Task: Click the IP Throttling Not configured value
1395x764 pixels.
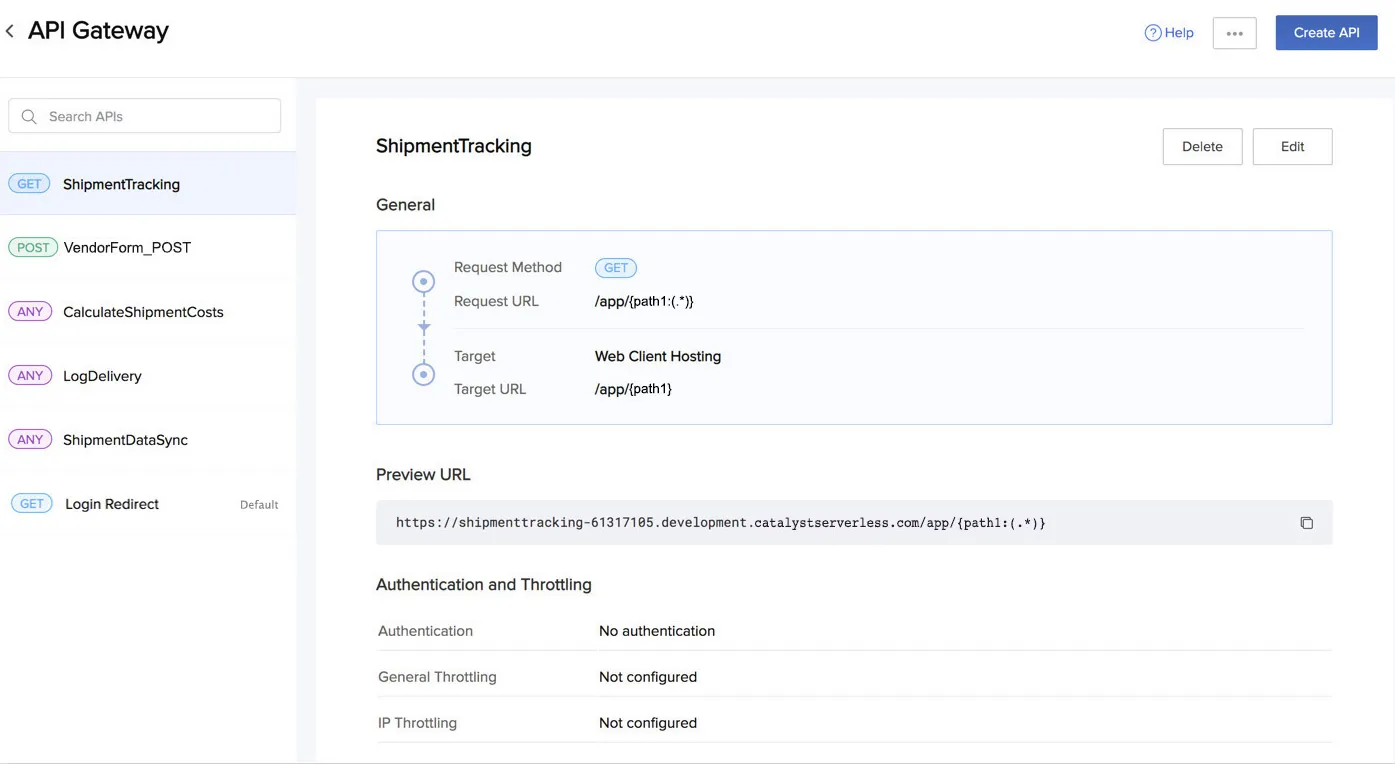Action: pyautogui.click(x=648, y=723)
